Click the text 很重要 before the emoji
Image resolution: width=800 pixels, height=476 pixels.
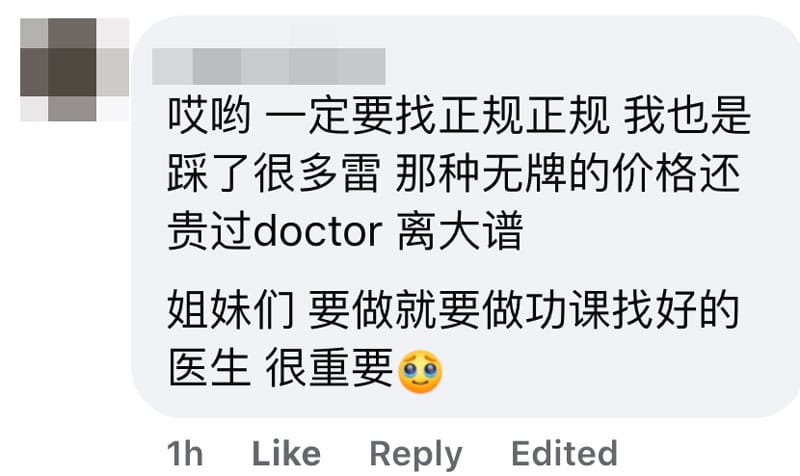[329, 368]
